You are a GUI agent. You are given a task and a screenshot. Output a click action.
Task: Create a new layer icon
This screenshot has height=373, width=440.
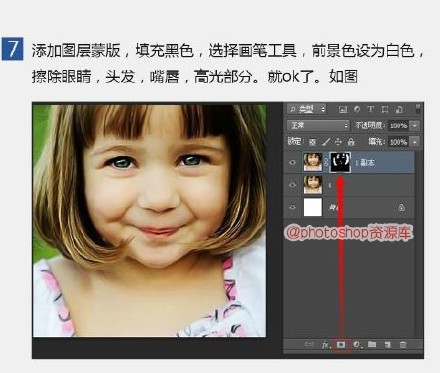(387, 344)
